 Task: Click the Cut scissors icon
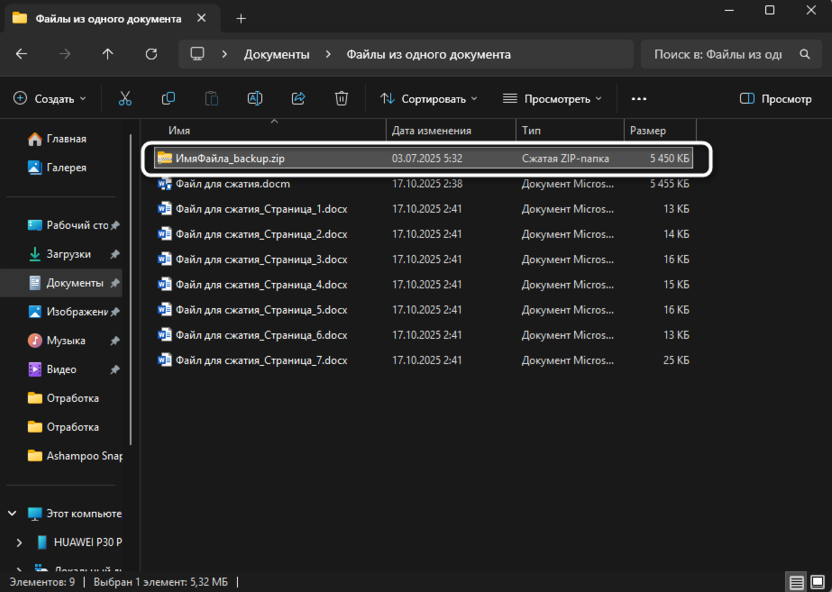[125, 99]
